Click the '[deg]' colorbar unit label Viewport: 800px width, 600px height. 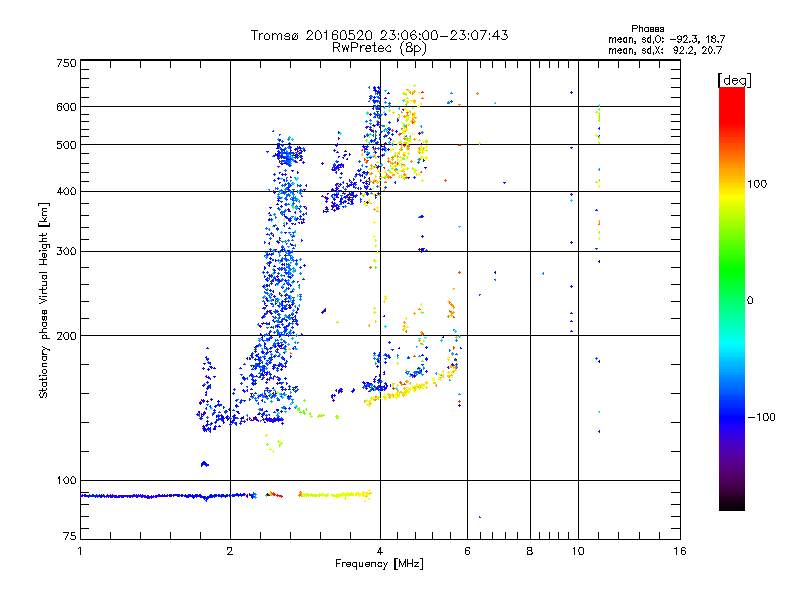pos(734,80)
